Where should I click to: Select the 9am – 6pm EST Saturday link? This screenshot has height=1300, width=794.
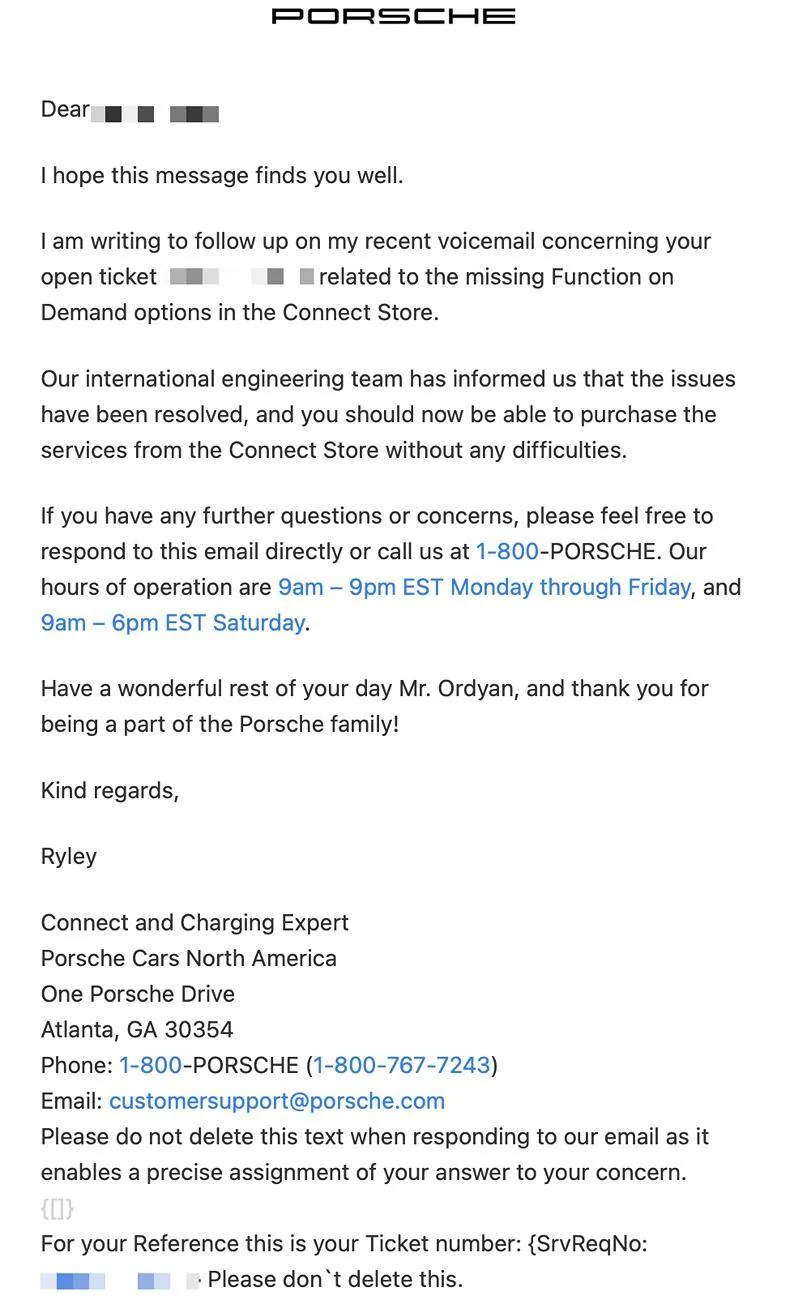coord(173,622)
